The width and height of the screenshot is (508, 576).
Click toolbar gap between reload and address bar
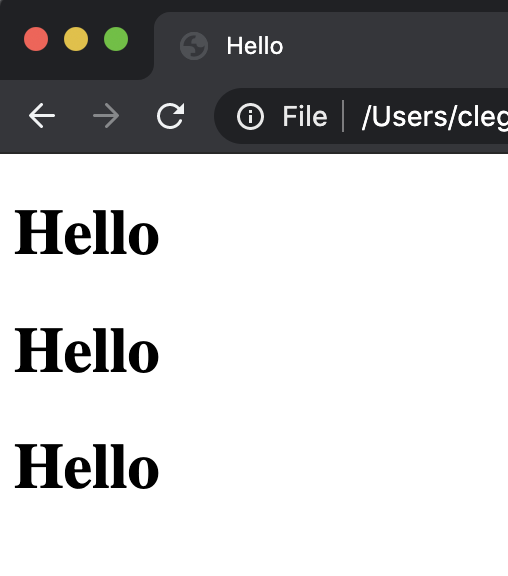coord(200,116)
